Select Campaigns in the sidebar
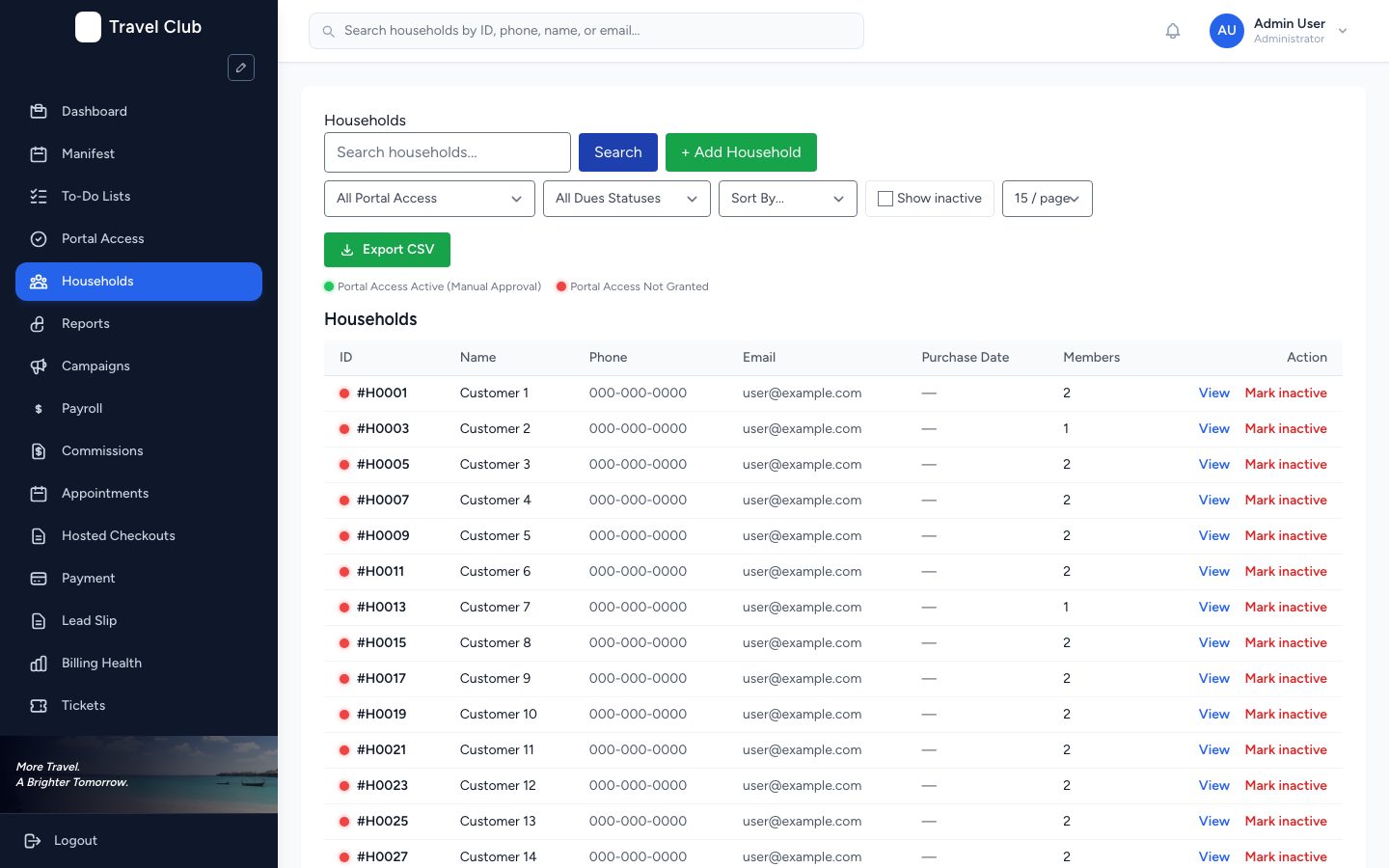The image size is (1389, 868). pos(139,366)
